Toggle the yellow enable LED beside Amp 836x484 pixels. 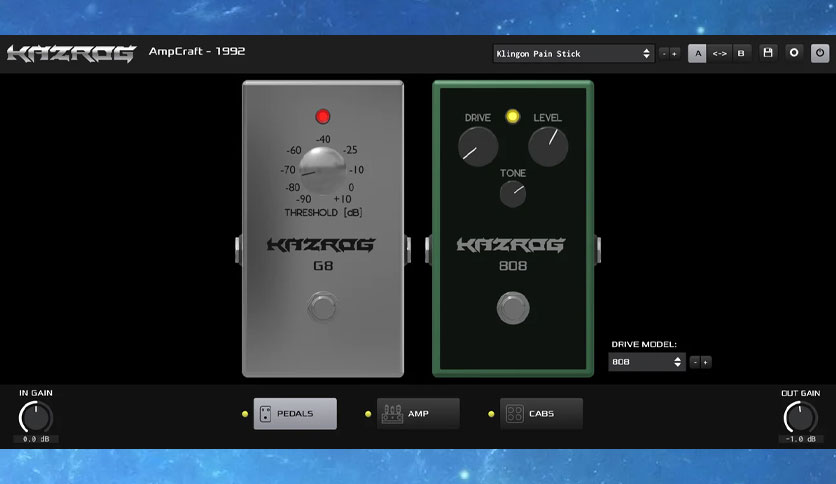368,414
